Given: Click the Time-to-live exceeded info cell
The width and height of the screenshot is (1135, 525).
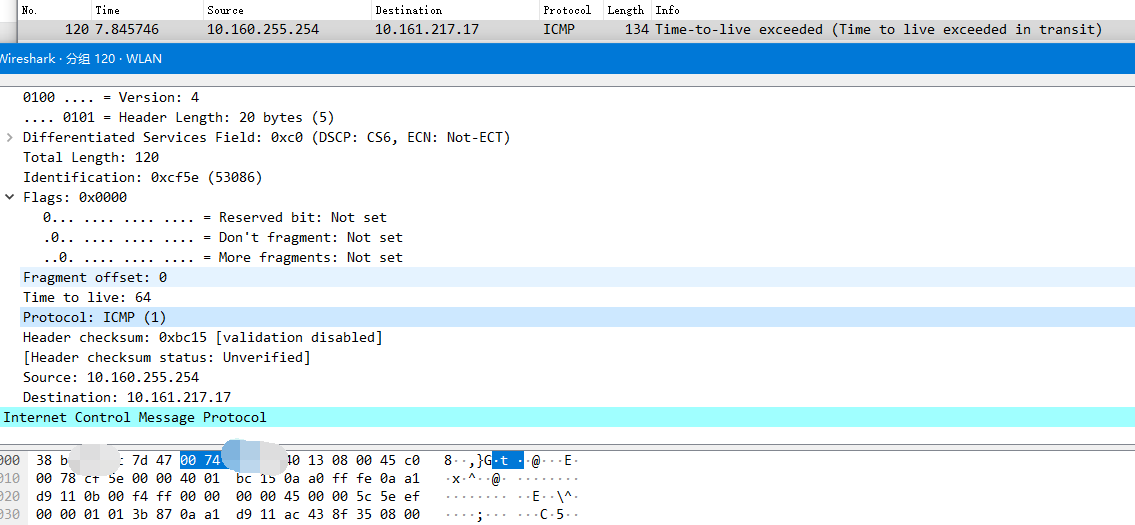Looking at the screenshot, I should click(x=879, y=30).
